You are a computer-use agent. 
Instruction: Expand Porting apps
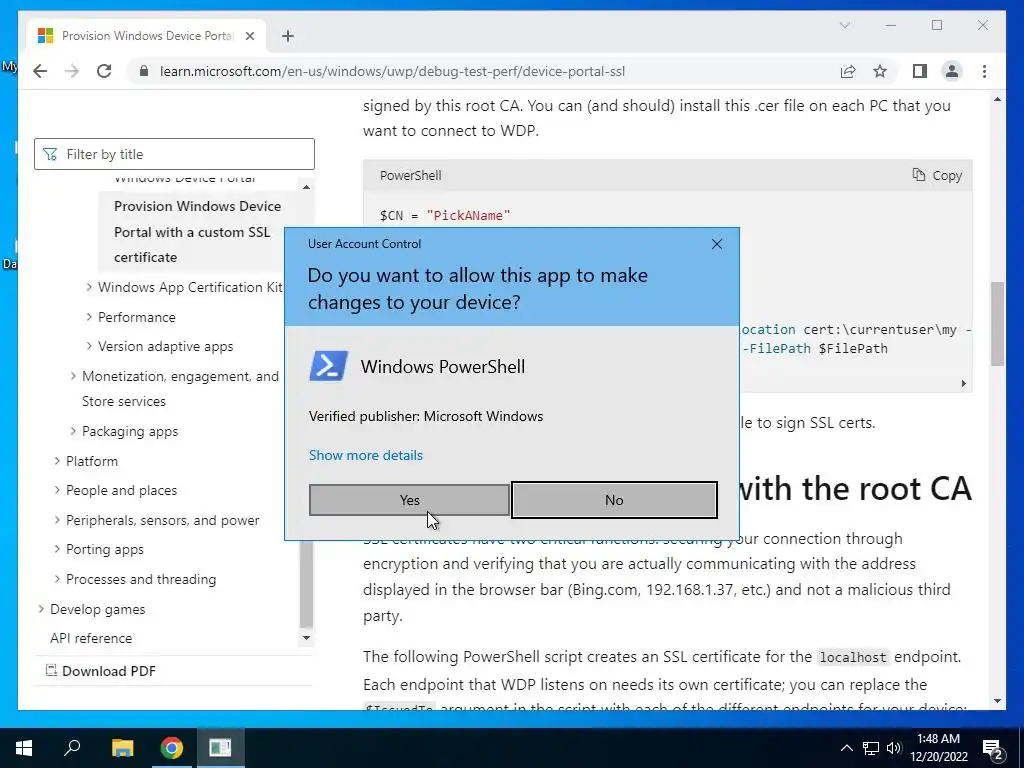point(57,549)
